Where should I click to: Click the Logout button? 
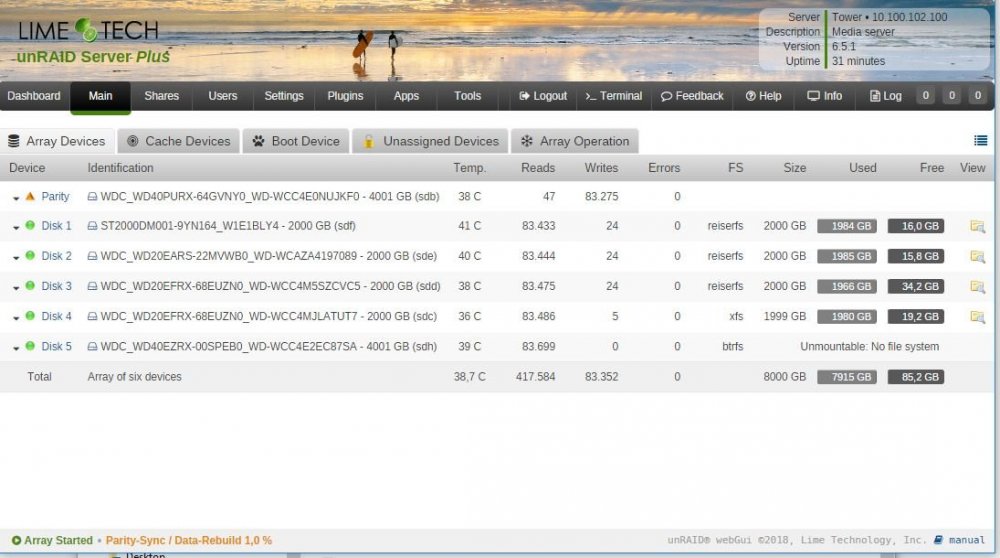(x=543, y=96)
